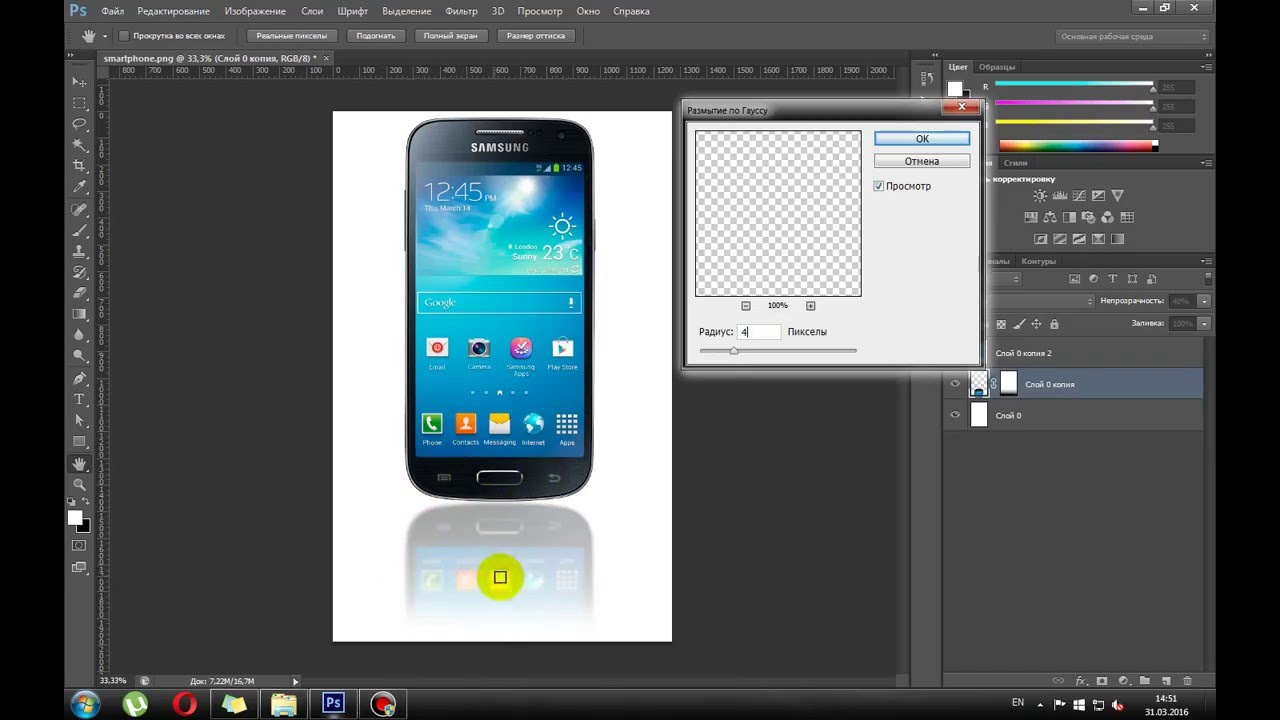Toggle Прокрутка во всех окнах checkbox
1280x720 pixels.
point(124,36)
